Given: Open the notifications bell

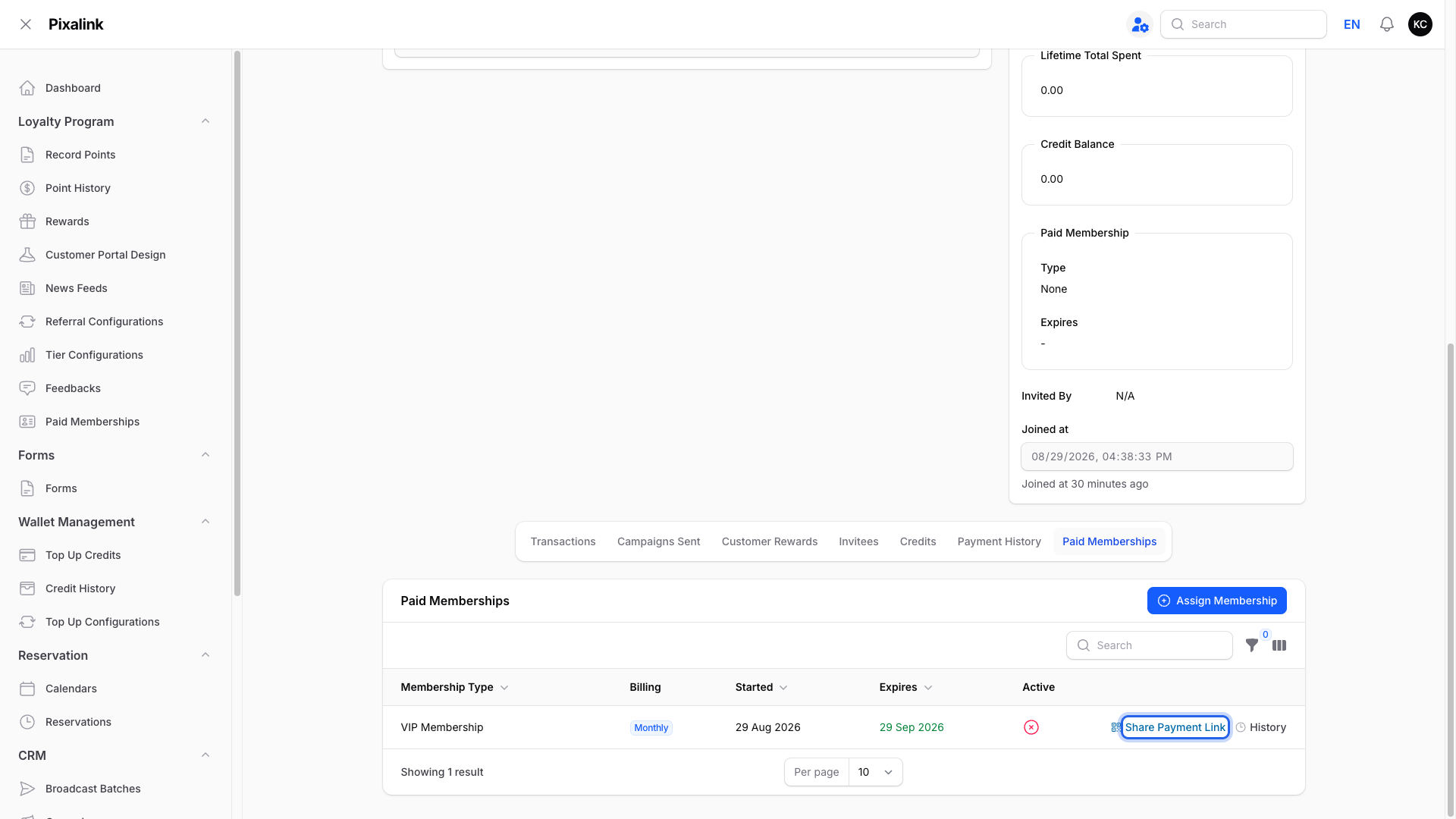Looking at the screenshot, I should pyautogui.click(x=1387, y=24).
